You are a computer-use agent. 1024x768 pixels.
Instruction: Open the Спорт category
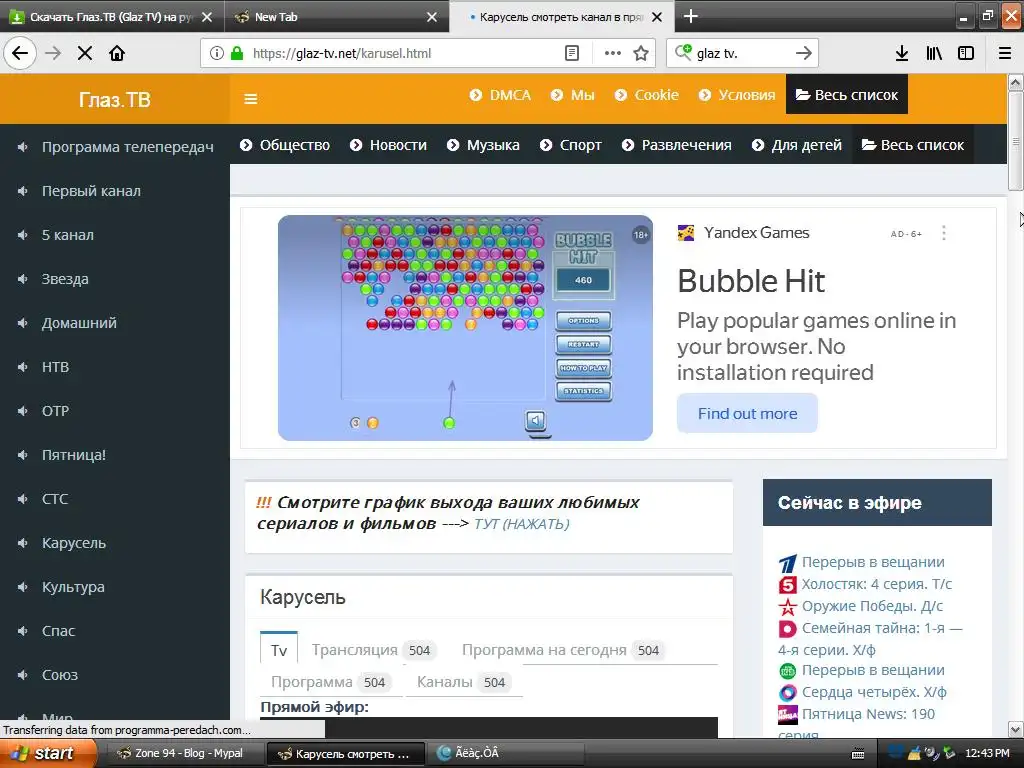(571, 145)
